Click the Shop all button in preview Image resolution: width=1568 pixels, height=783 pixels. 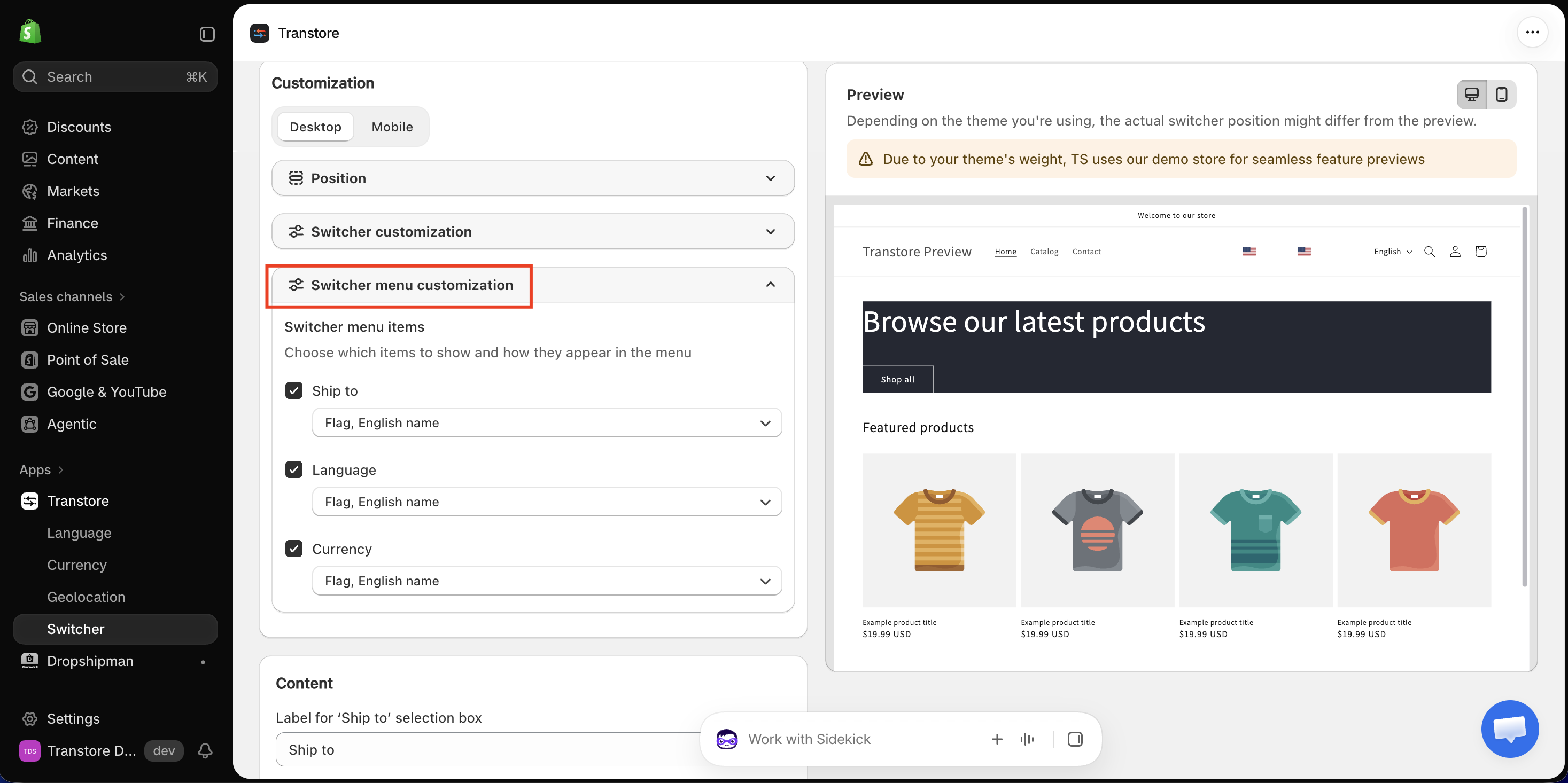[897, 379]
